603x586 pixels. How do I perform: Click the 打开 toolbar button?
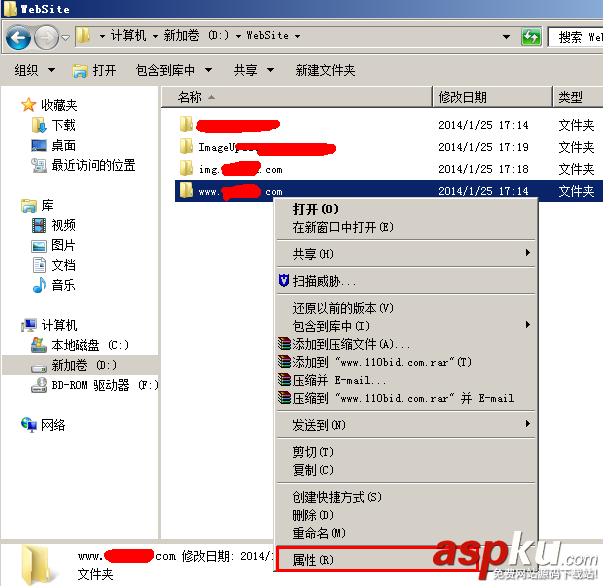pos(95,70)
